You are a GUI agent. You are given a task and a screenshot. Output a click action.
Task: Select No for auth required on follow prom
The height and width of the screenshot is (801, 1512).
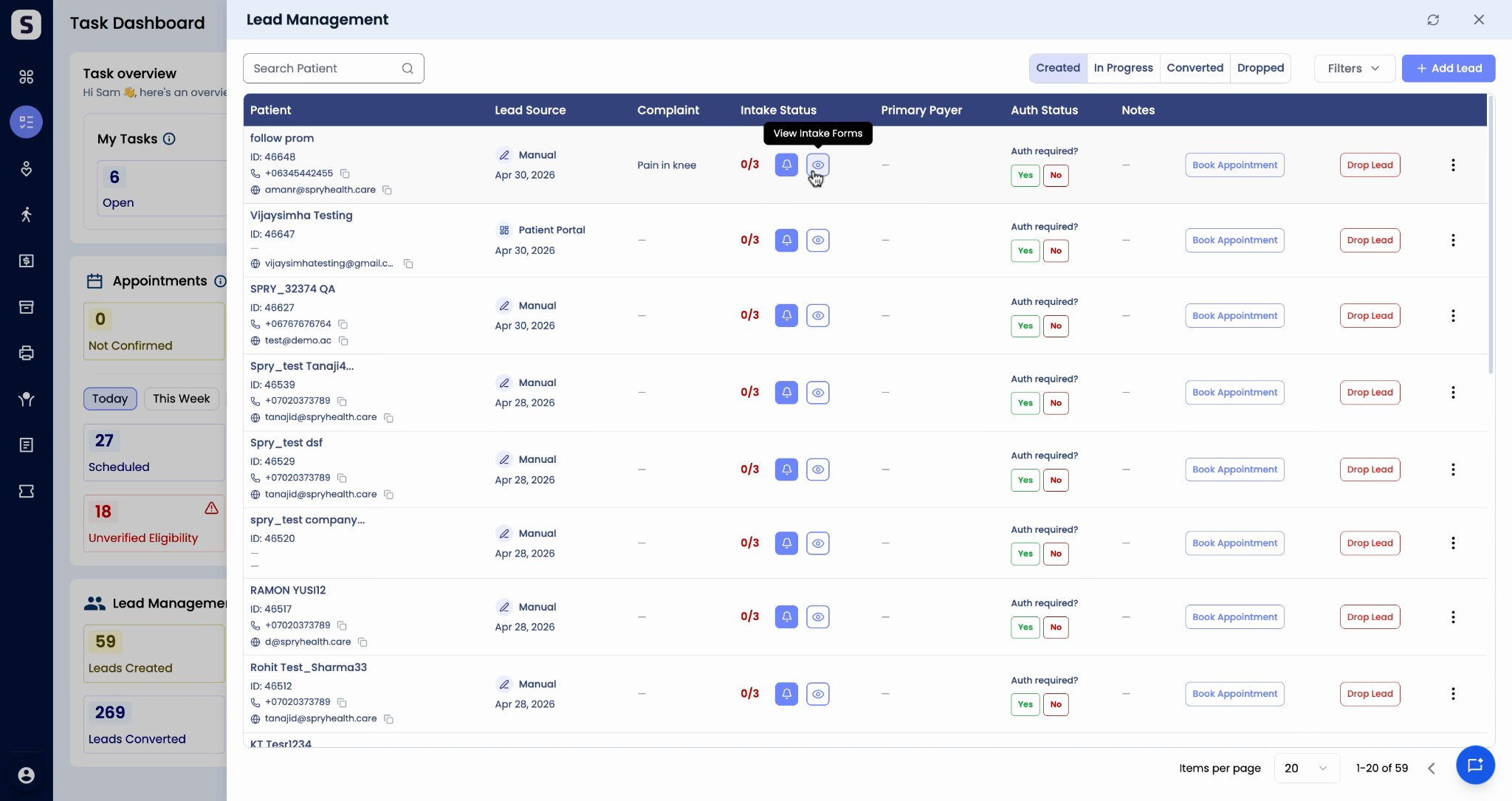click(x=1056, y=176)
